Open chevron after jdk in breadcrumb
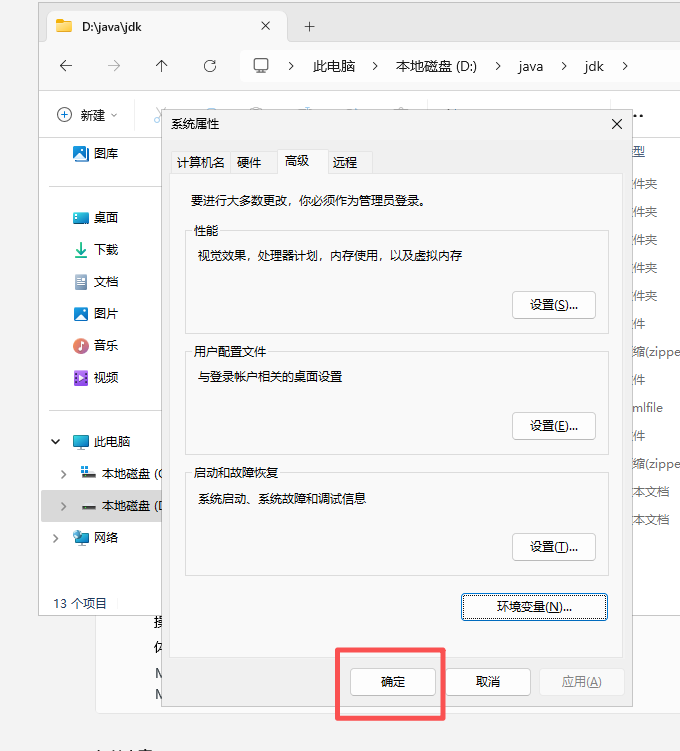 point(624,66)
